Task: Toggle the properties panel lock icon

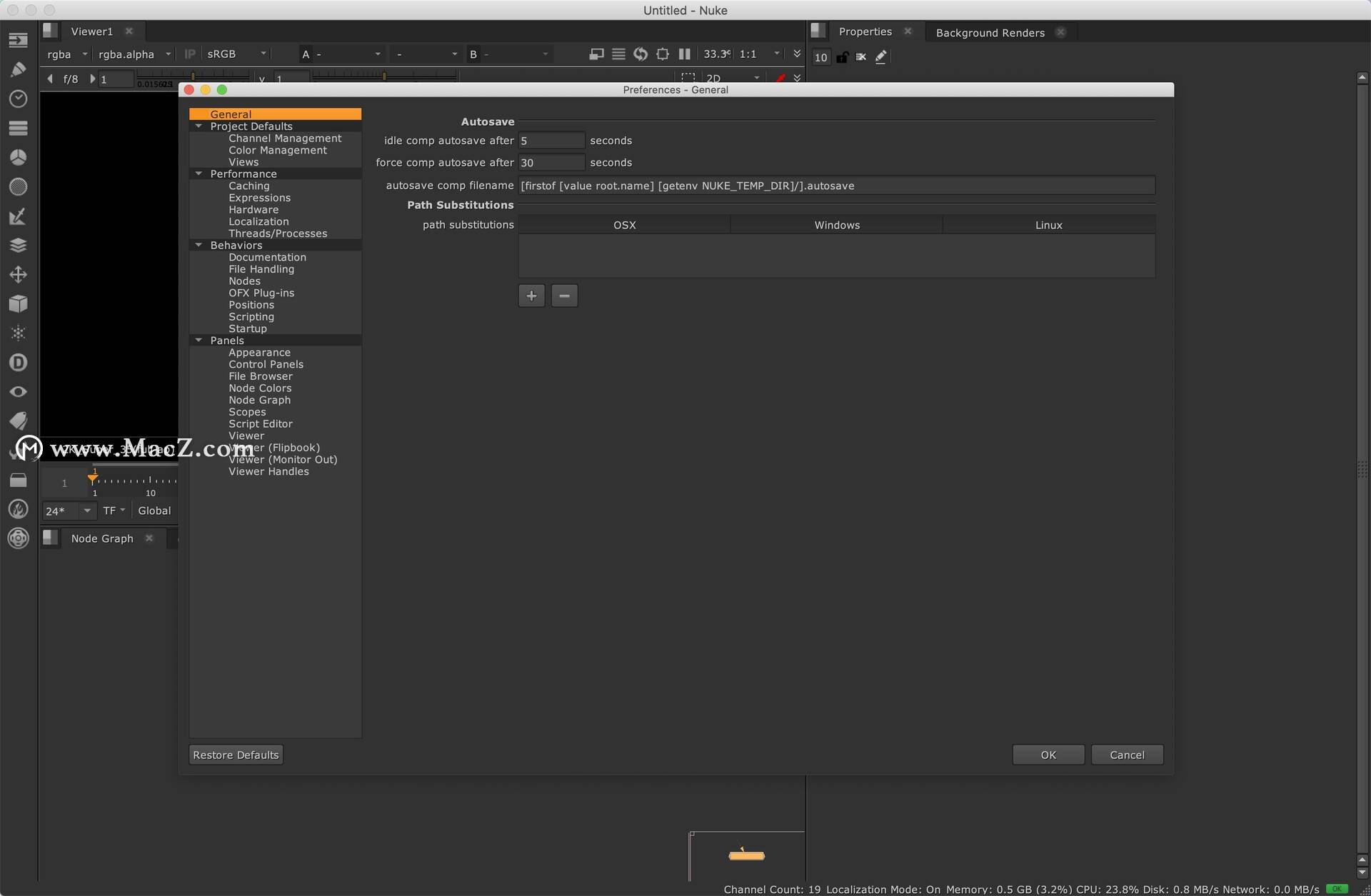Action: coord(843,57)
